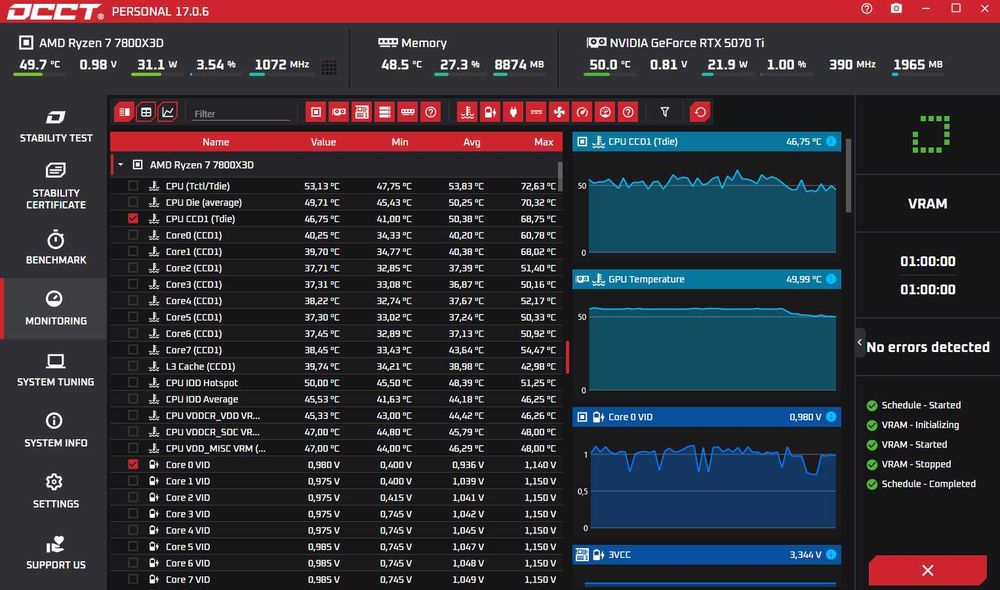The height and width of the screenshot is (590, 1000).
Task: Sort sensors by the Max column
Action: click(543, 142)
